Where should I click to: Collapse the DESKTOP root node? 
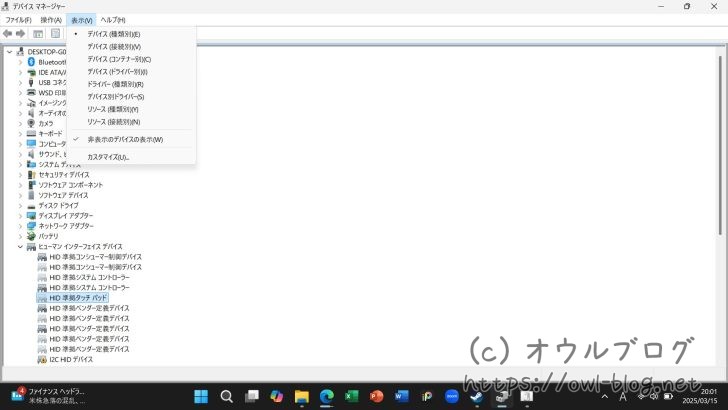pos(9,52)
